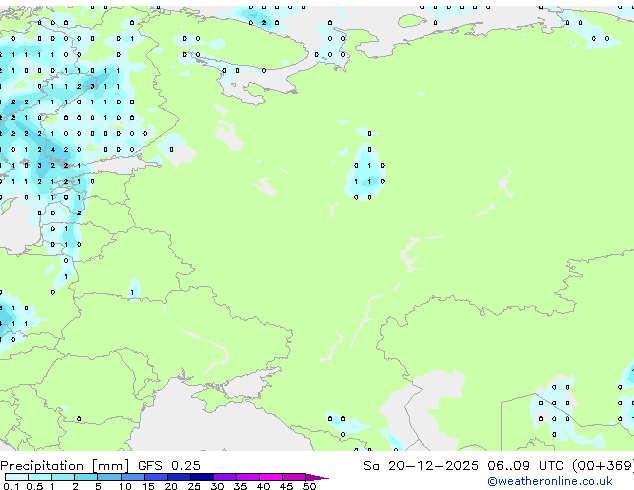Viewport: 634px width, 490px height.
Task: Click the '(00+369)' forecast offset text
Action: click(603, 466)
